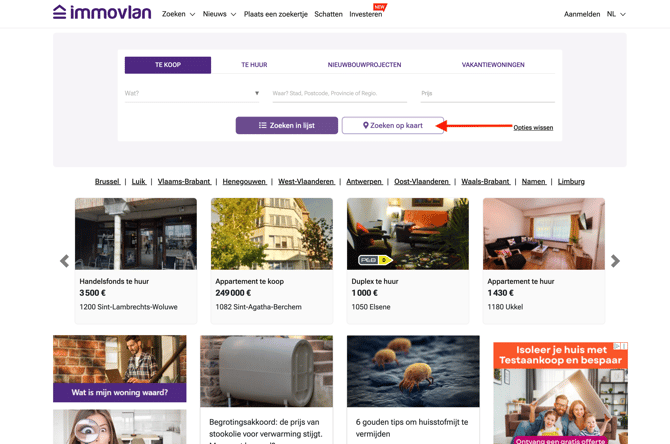Switch to the TE HUUR tab
This screenshot has height=444, width=670.
pos(254,65)
